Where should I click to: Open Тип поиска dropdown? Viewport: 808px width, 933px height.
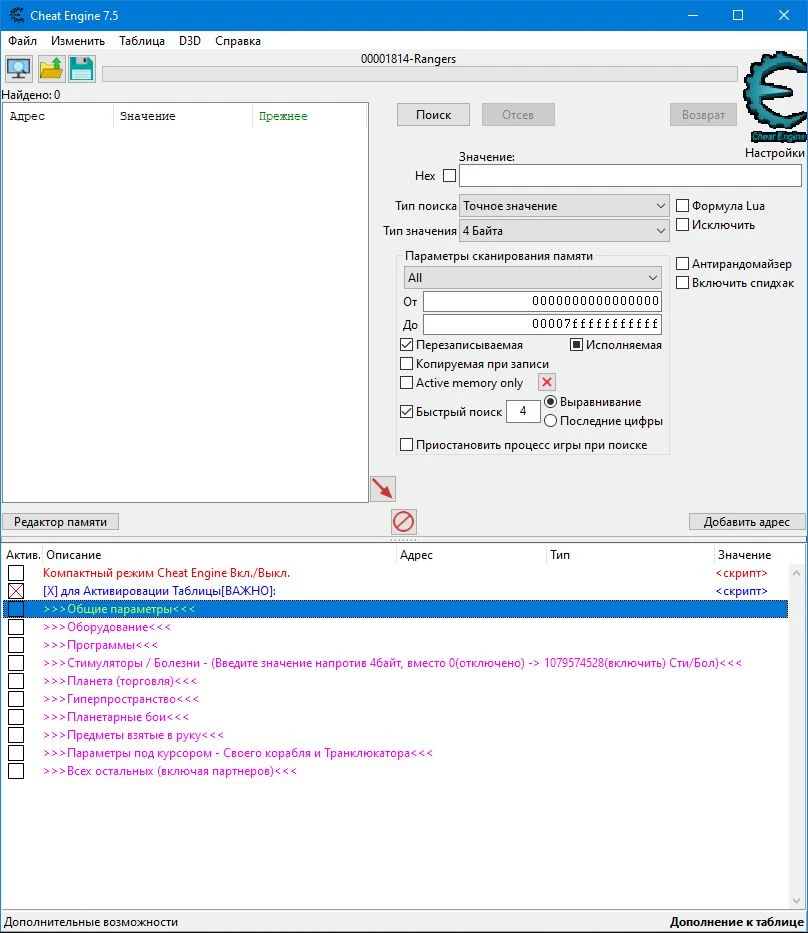(564, 206)
